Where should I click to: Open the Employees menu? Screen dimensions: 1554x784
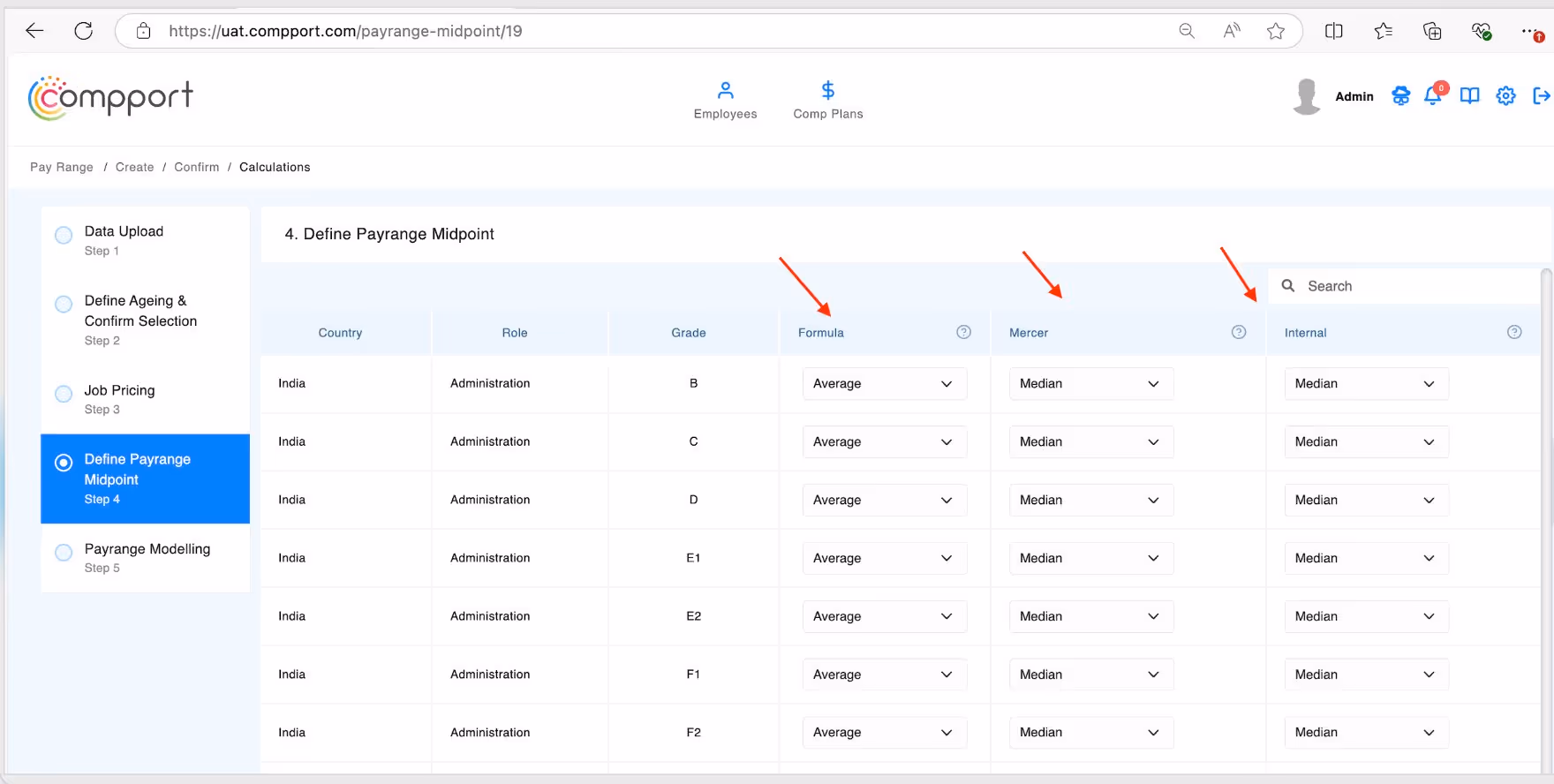[725, 101]
